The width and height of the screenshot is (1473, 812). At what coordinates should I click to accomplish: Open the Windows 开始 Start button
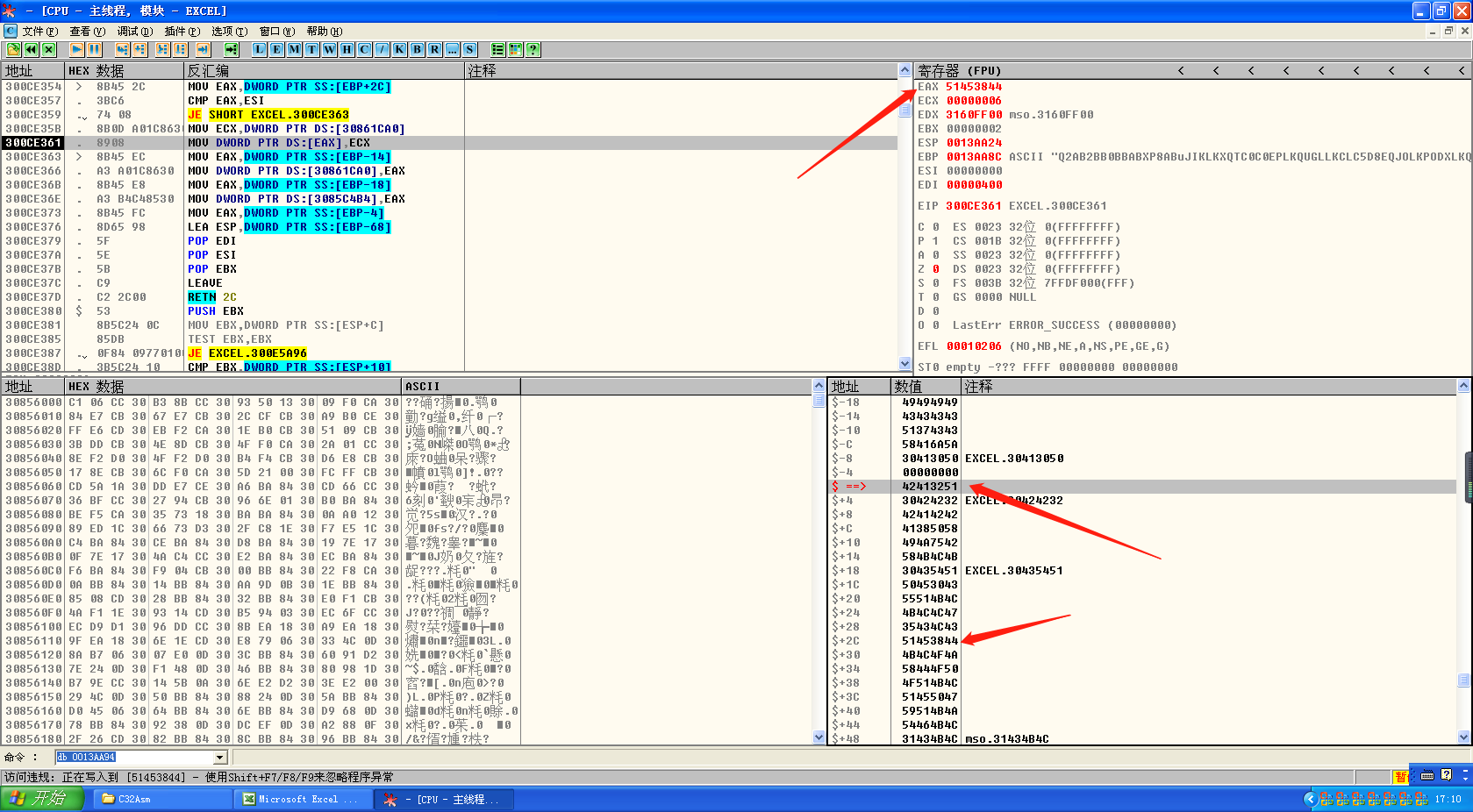point(42,799)
